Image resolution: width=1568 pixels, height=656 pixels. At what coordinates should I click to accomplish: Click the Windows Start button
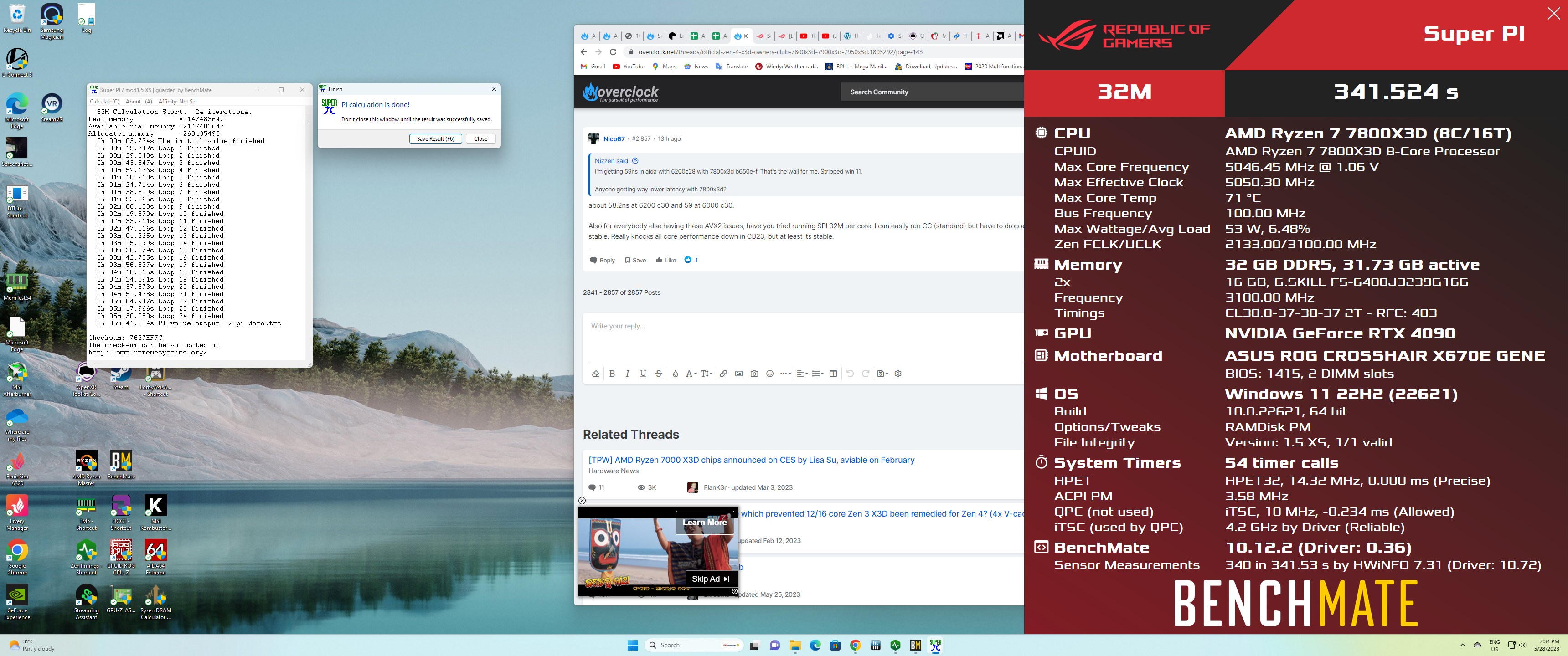632,645
